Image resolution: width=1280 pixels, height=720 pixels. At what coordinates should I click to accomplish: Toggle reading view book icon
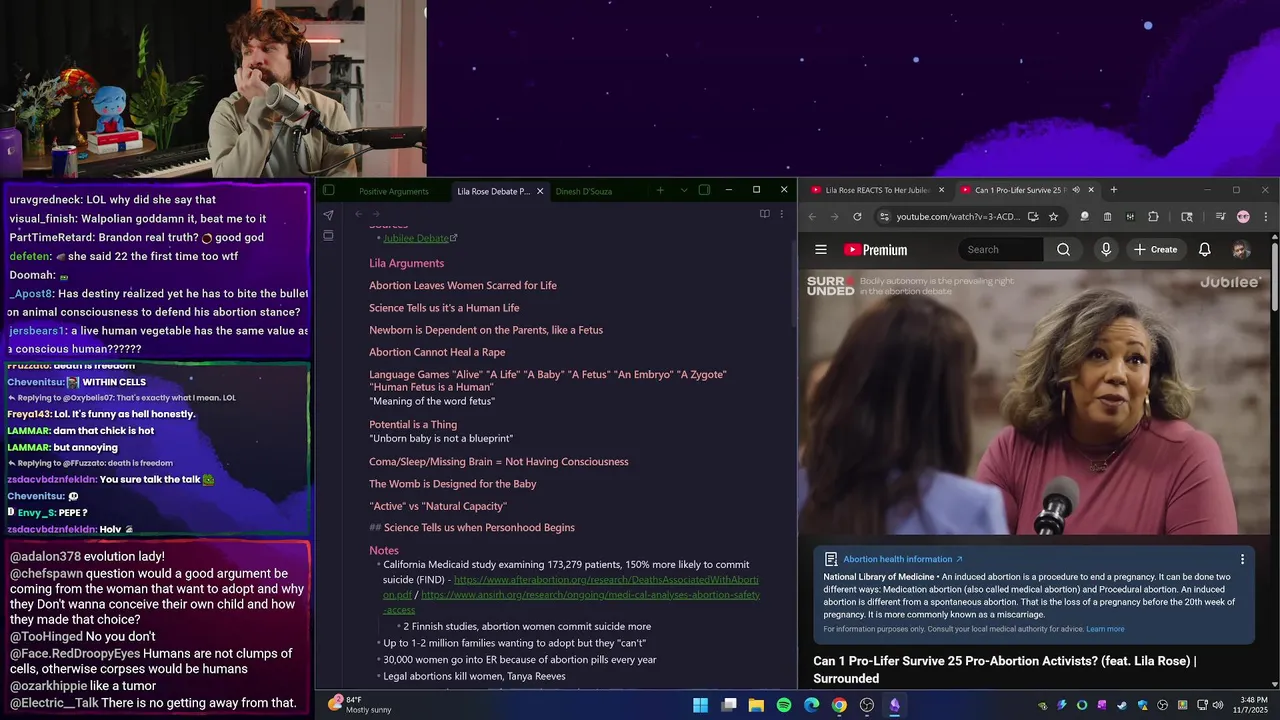765,214
